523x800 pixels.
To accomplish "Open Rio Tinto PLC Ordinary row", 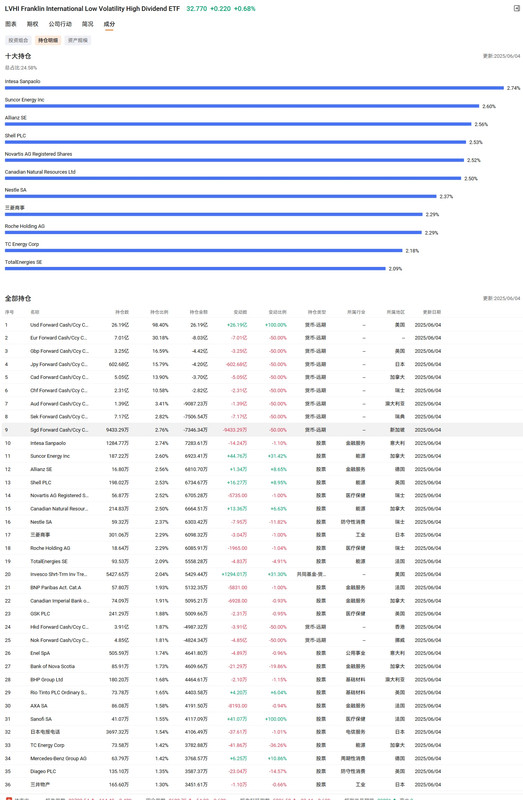I will point(261,693).
